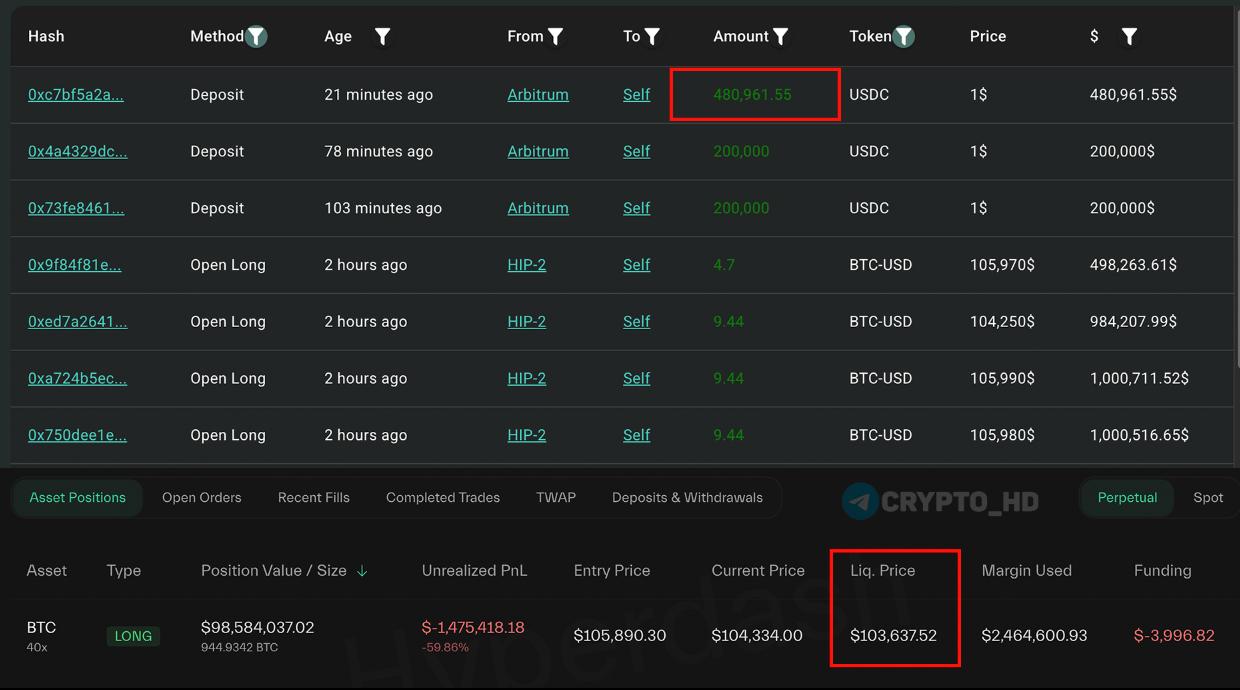Select the 1,000,516.65$ value

coord(1139,436)
